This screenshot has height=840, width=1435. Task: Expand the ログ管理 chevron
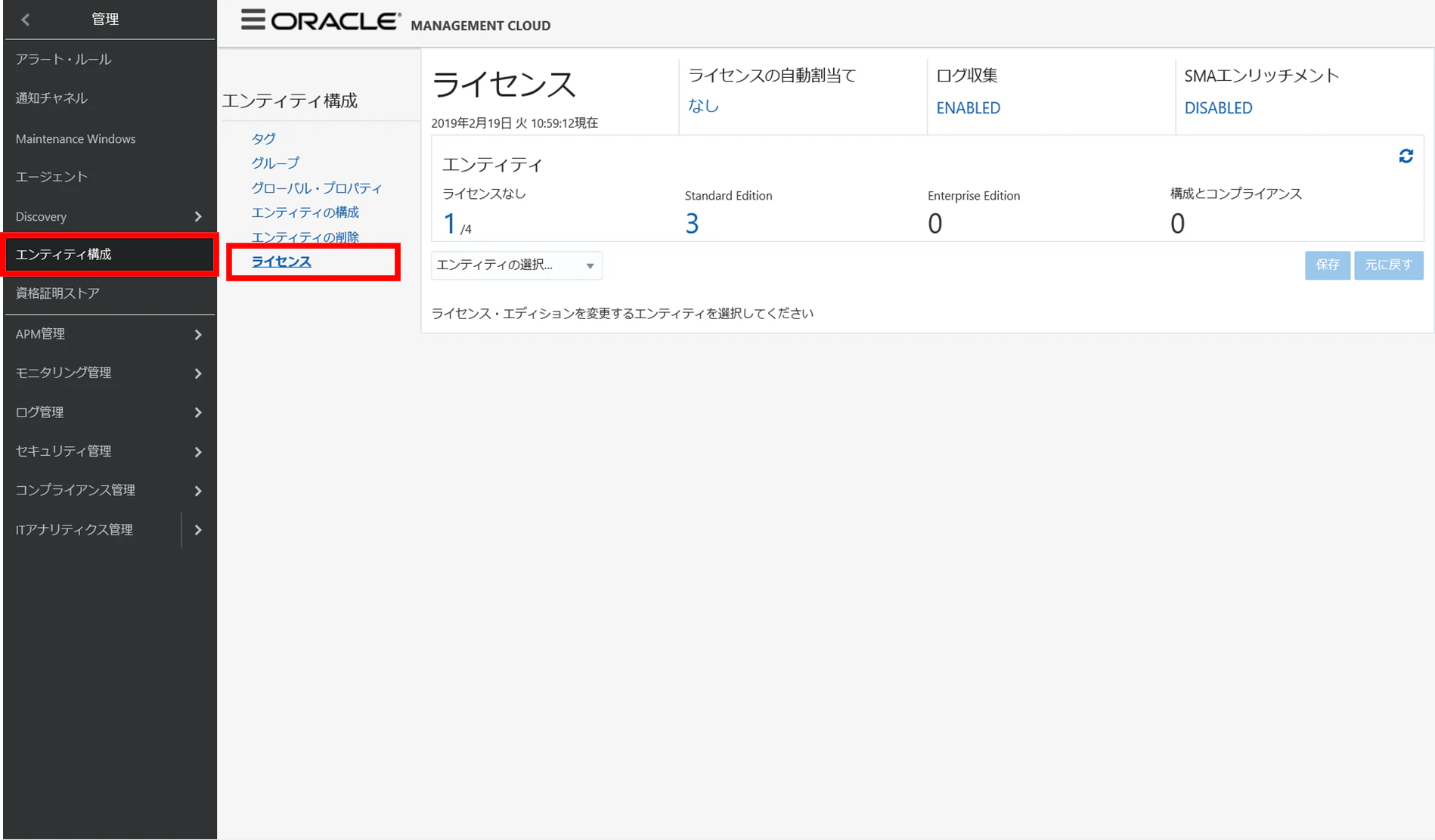pyautogui.click(x=198, y=413)
